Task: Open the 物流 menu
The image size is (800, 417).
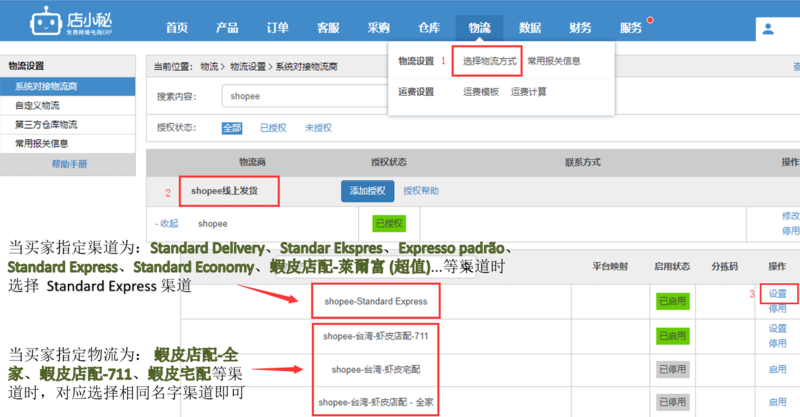Action: pyautogui.click(x=480, y=28)
